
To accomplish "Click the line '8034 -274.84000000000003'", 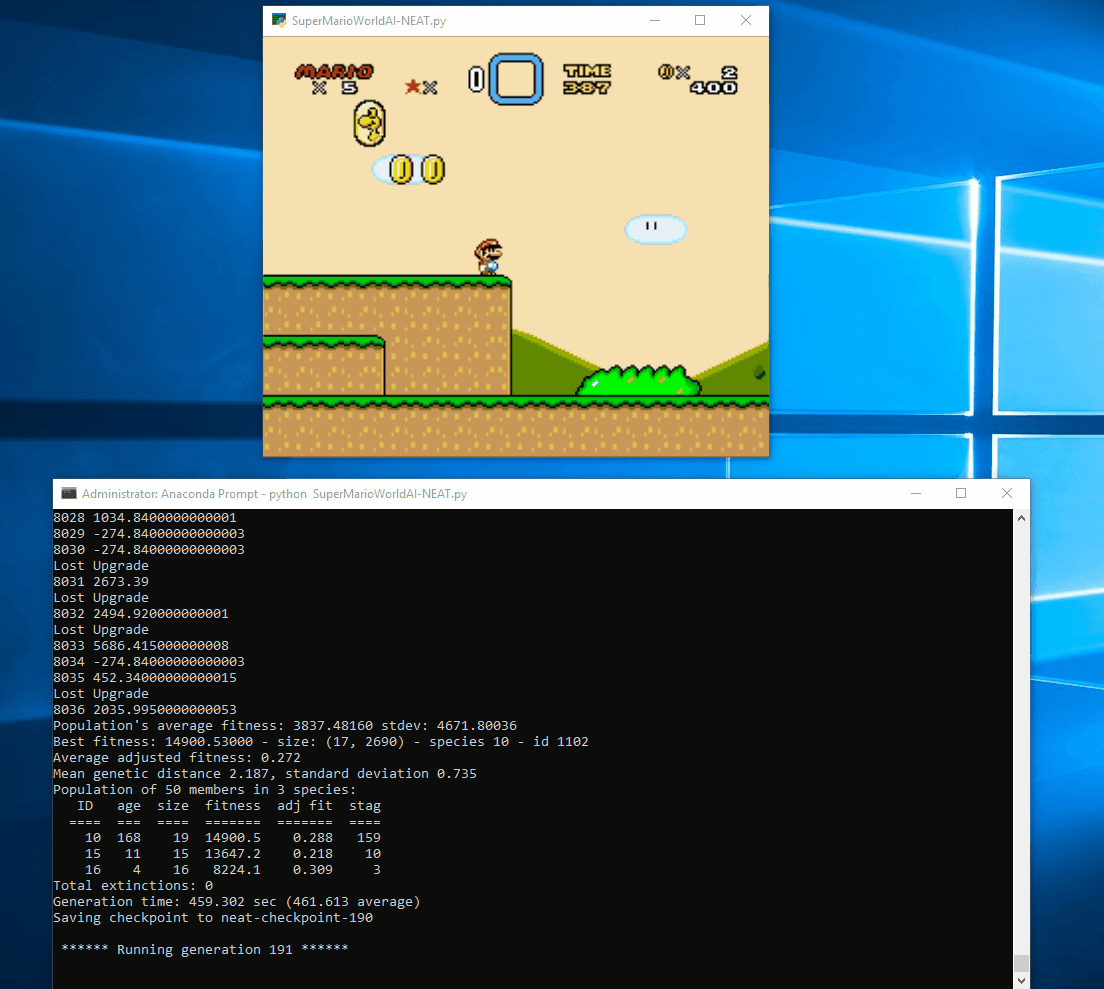I will (x=149, y=662).
